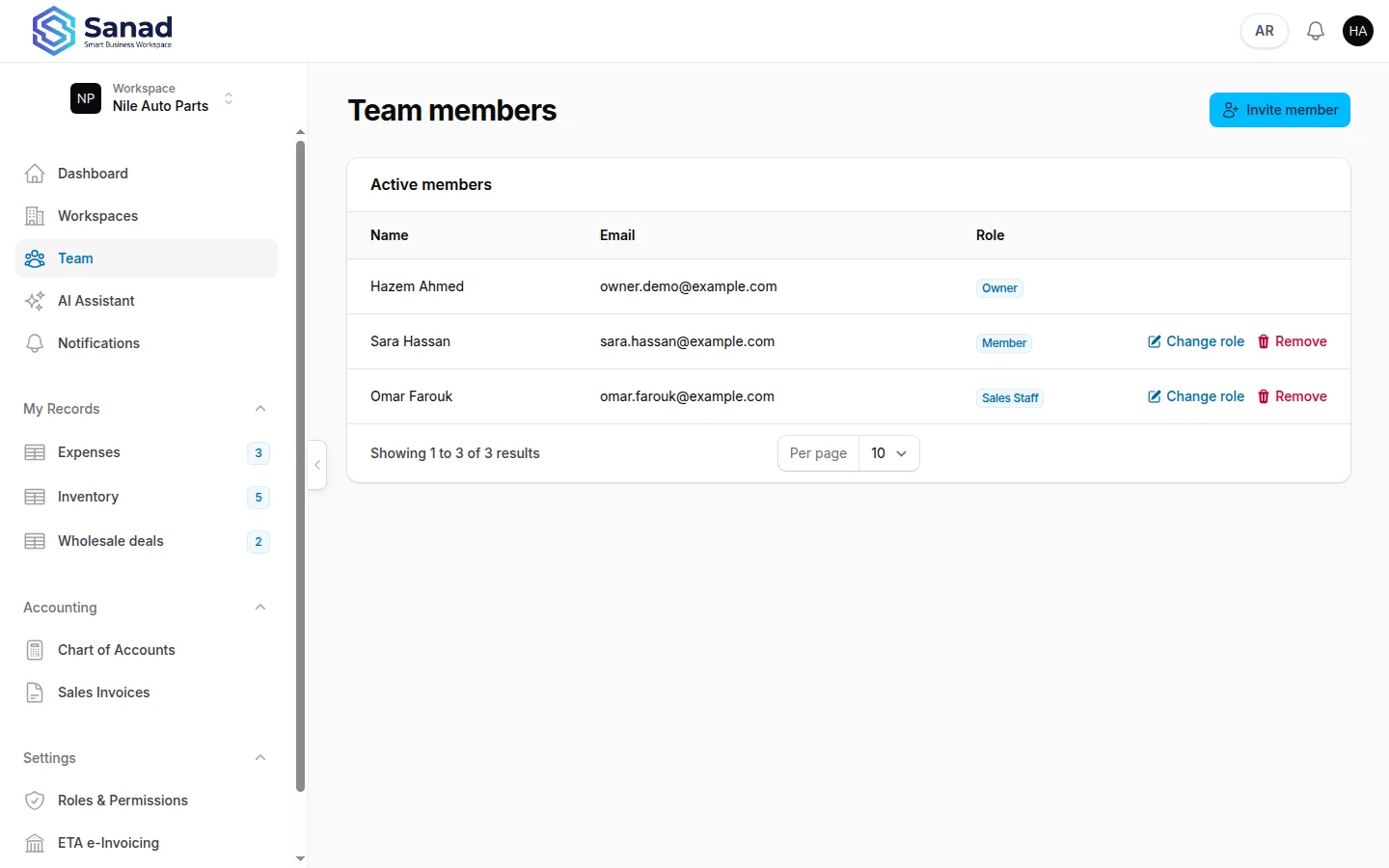
Task: Collapse the My Records section
Action: [x=260, y=409]
